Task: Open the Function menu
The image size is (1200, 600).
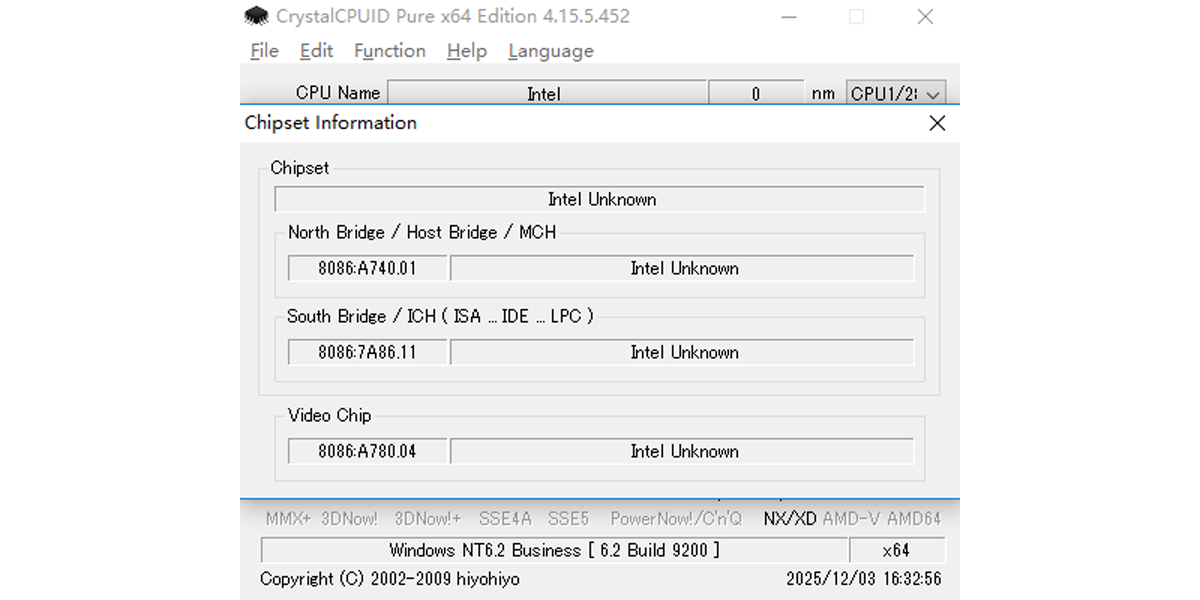Action: pyautogui.click(x=389, y=51)
